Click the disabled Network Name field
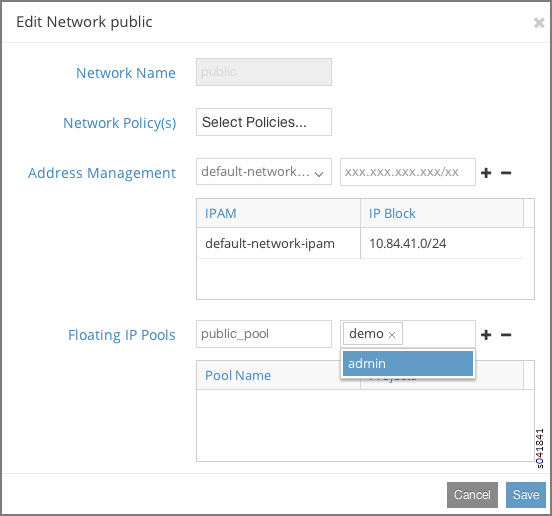 pyautogui.click(x=264, y=72)
